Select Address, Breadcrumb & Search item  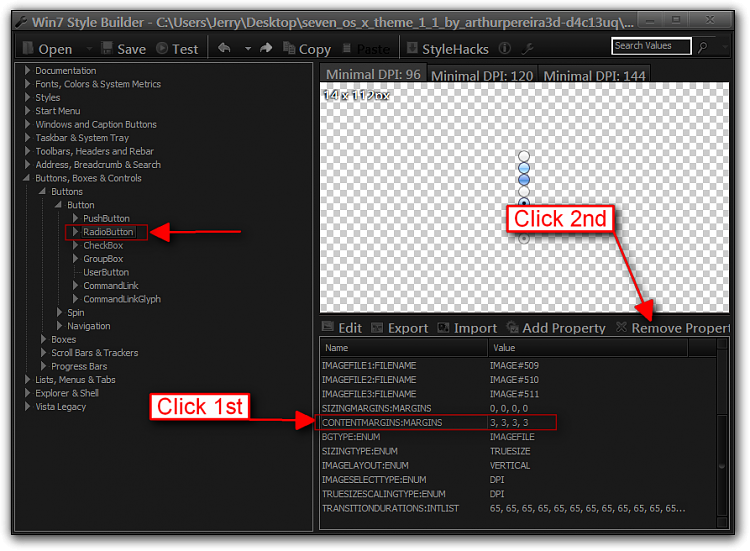click(98, 165)
